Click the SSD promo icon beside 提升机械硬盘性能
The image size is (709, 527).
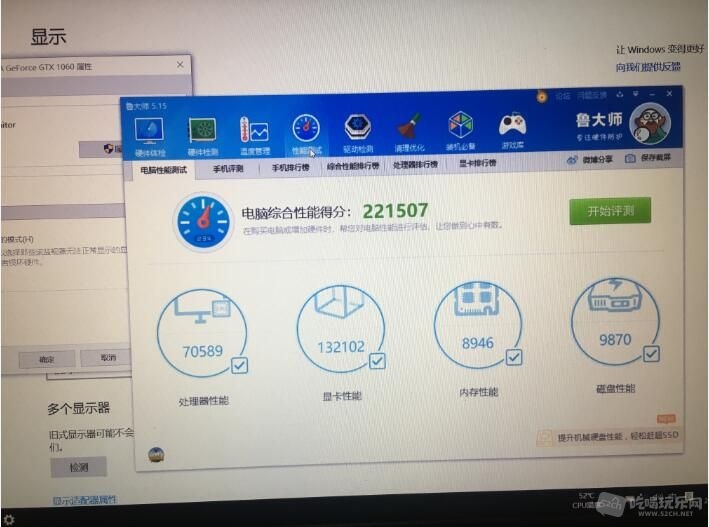(x=544, y=438)
